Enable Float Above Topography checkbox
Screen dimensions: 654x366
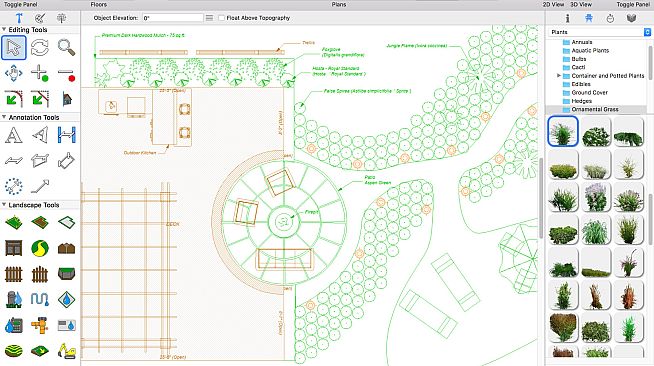[x=221, y=18]
